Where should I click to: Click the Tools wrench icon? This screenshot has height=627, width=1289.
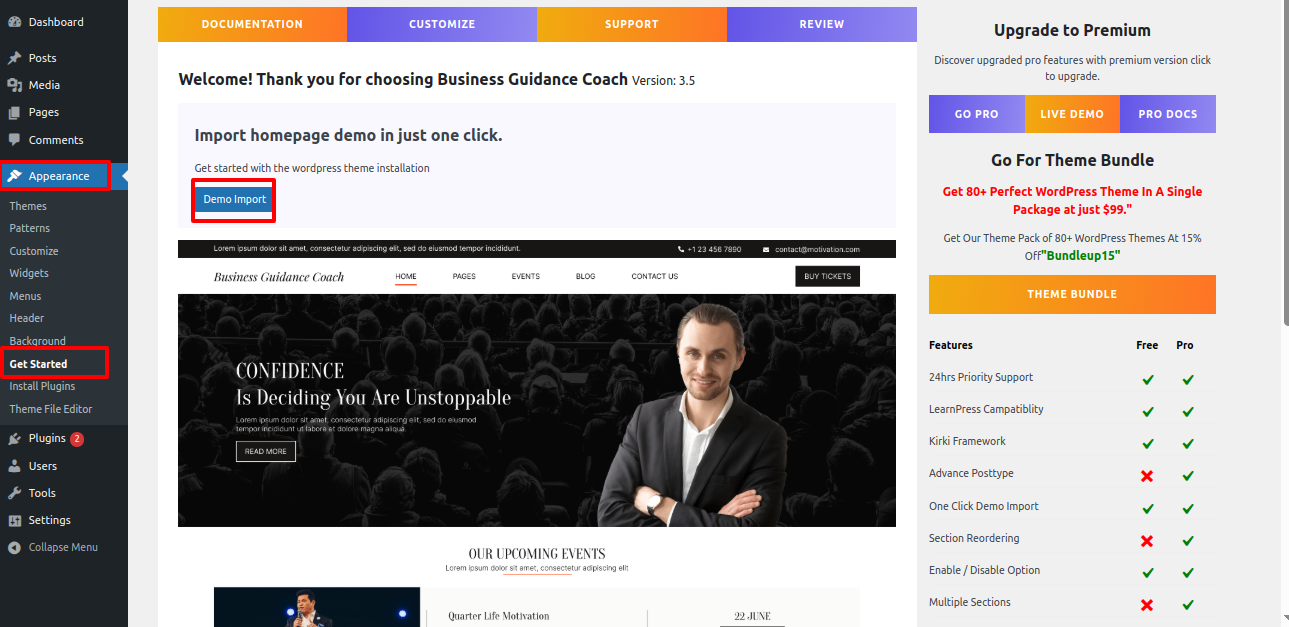pos(14,493)
